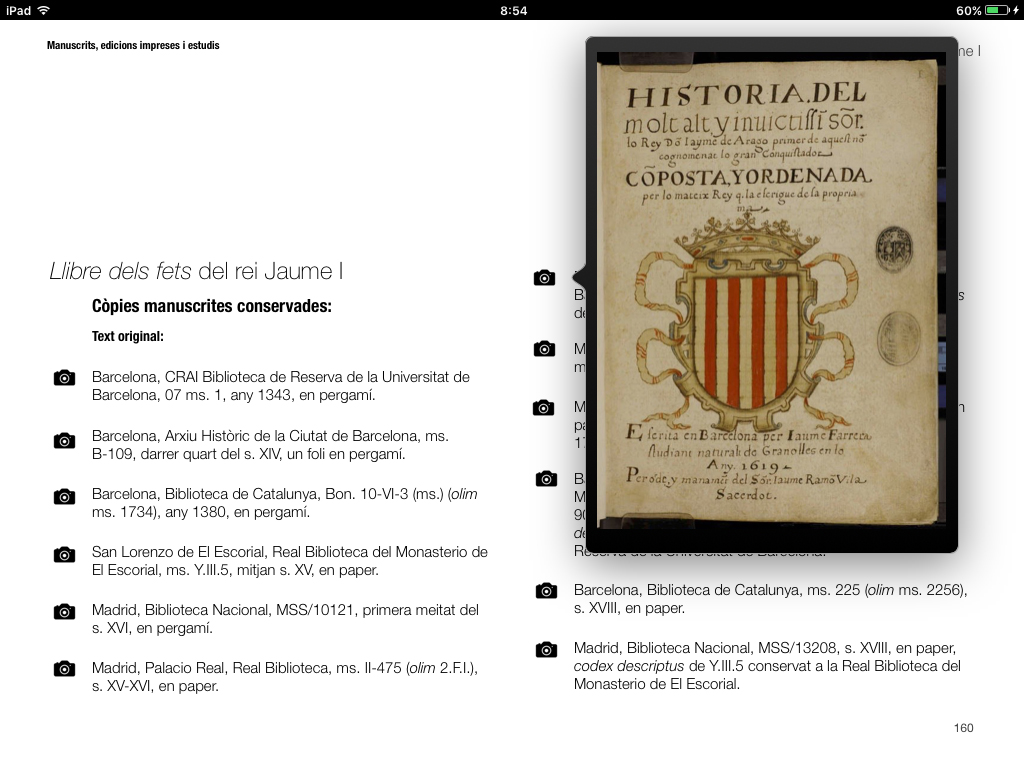This screenshot has height=768, width=1024.
Task: Tap the 8:54 clock in status bar
Action: pos(512,11)
